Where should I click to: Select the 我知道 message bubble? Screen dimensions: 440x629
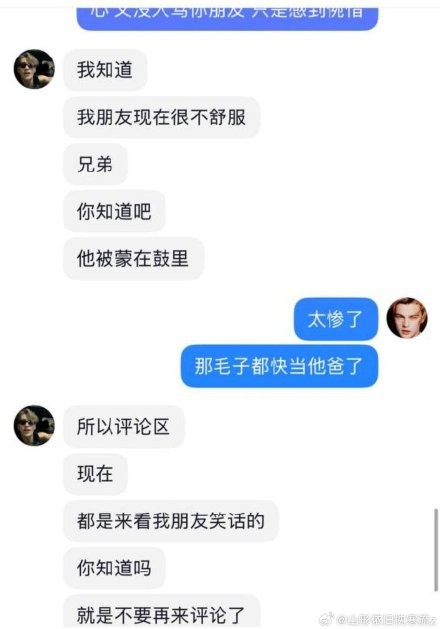[105, 70]
